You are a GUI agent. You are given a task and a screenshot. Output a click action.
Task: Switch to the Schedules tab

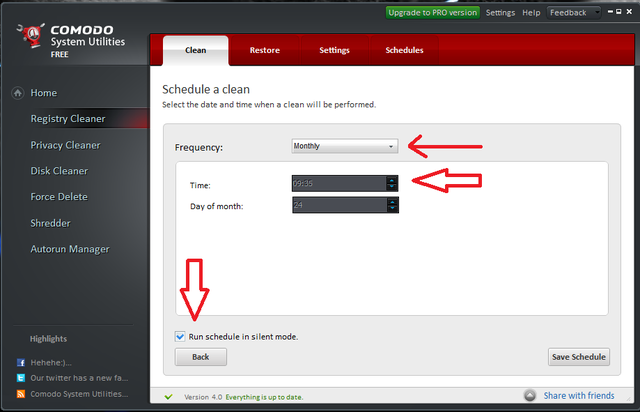404,50
